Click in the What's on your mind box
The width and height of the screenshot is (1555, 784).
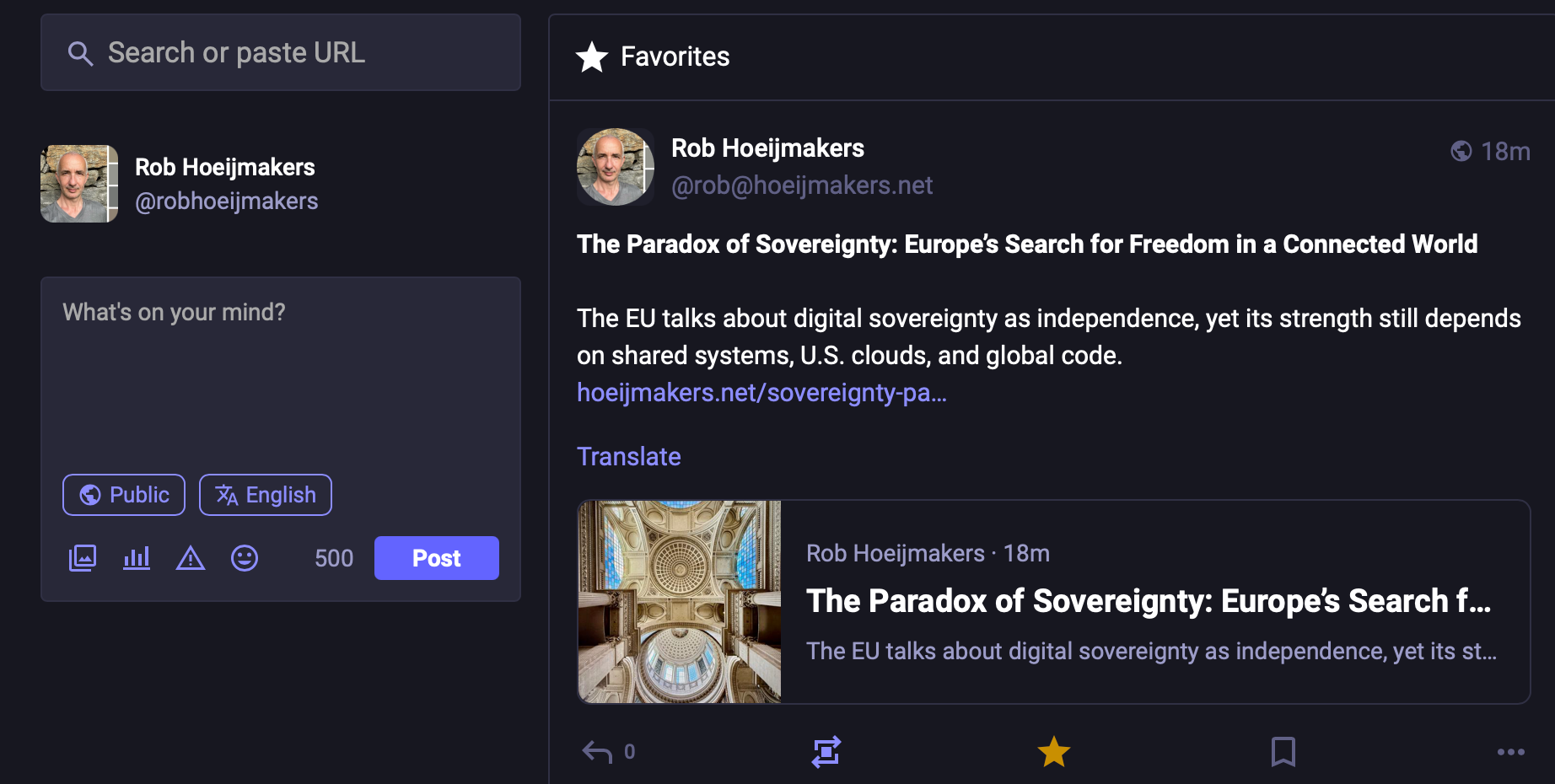tap(281, 371)
